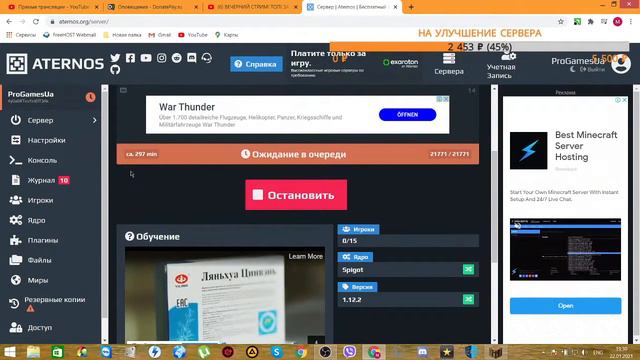Click Open in the hosting ad
This screenshot has width=640, height=360.
(565, 306)
